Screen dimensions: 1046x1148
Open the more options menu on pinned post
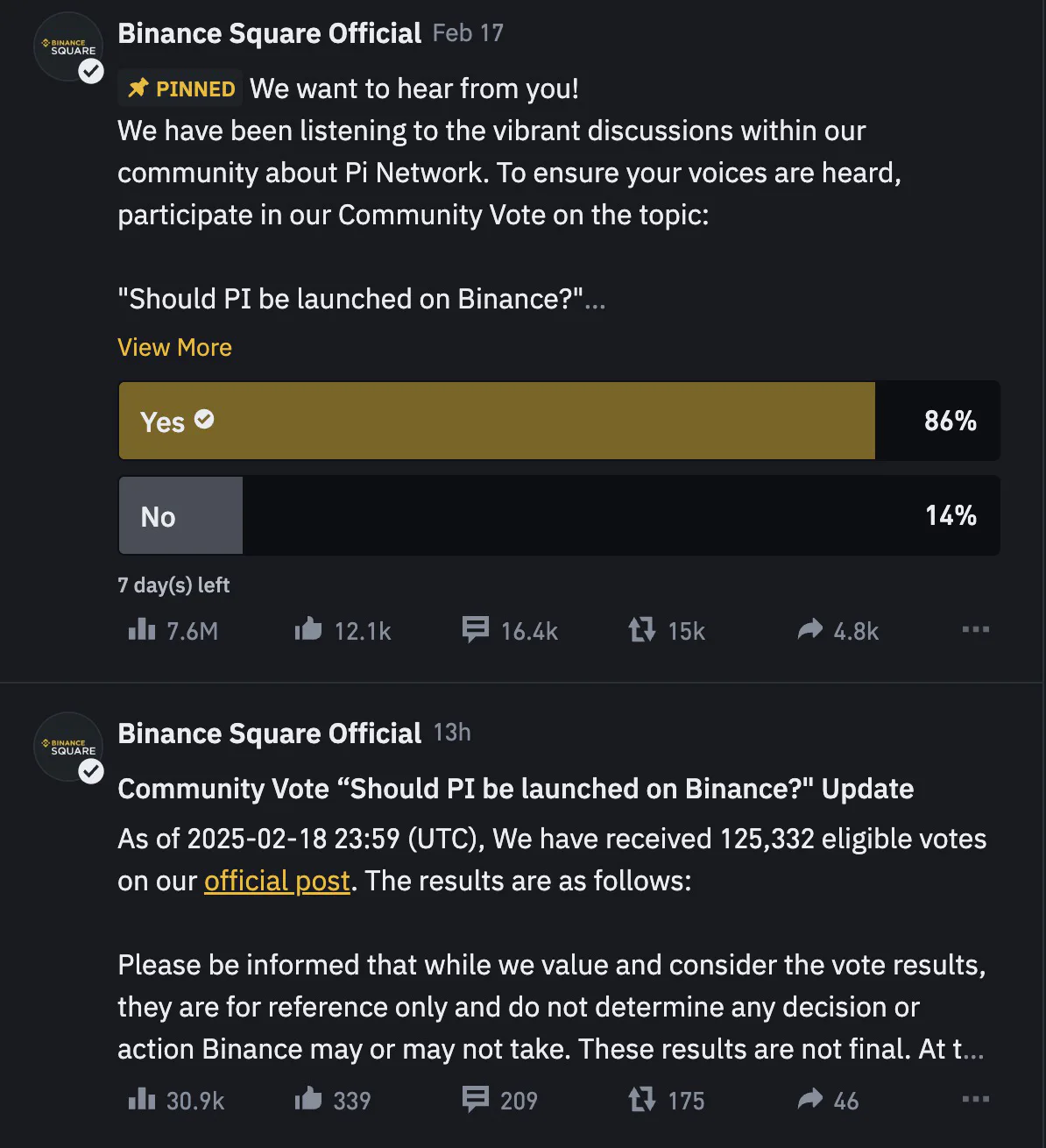point(975,629)
